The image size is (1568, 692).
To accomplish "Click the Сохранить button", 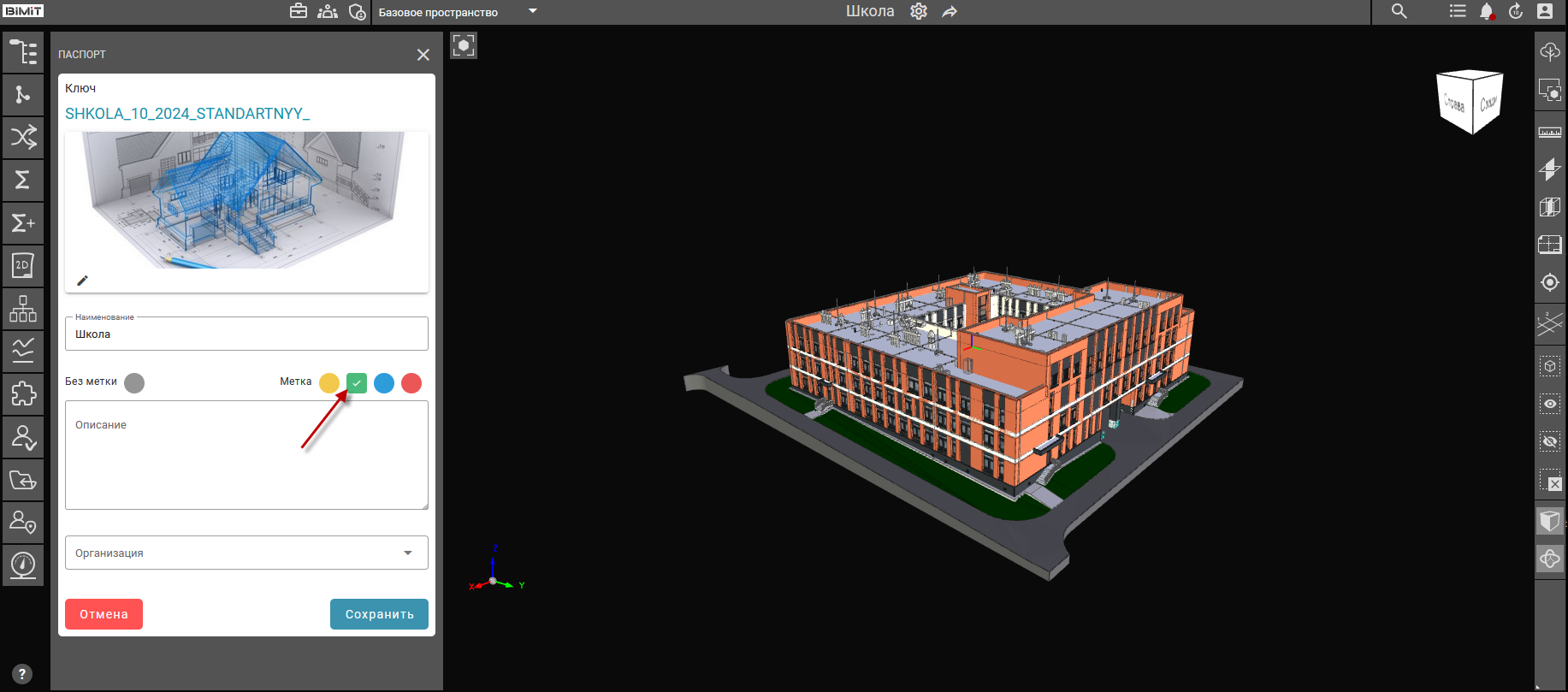I will [x=379, y=614].
